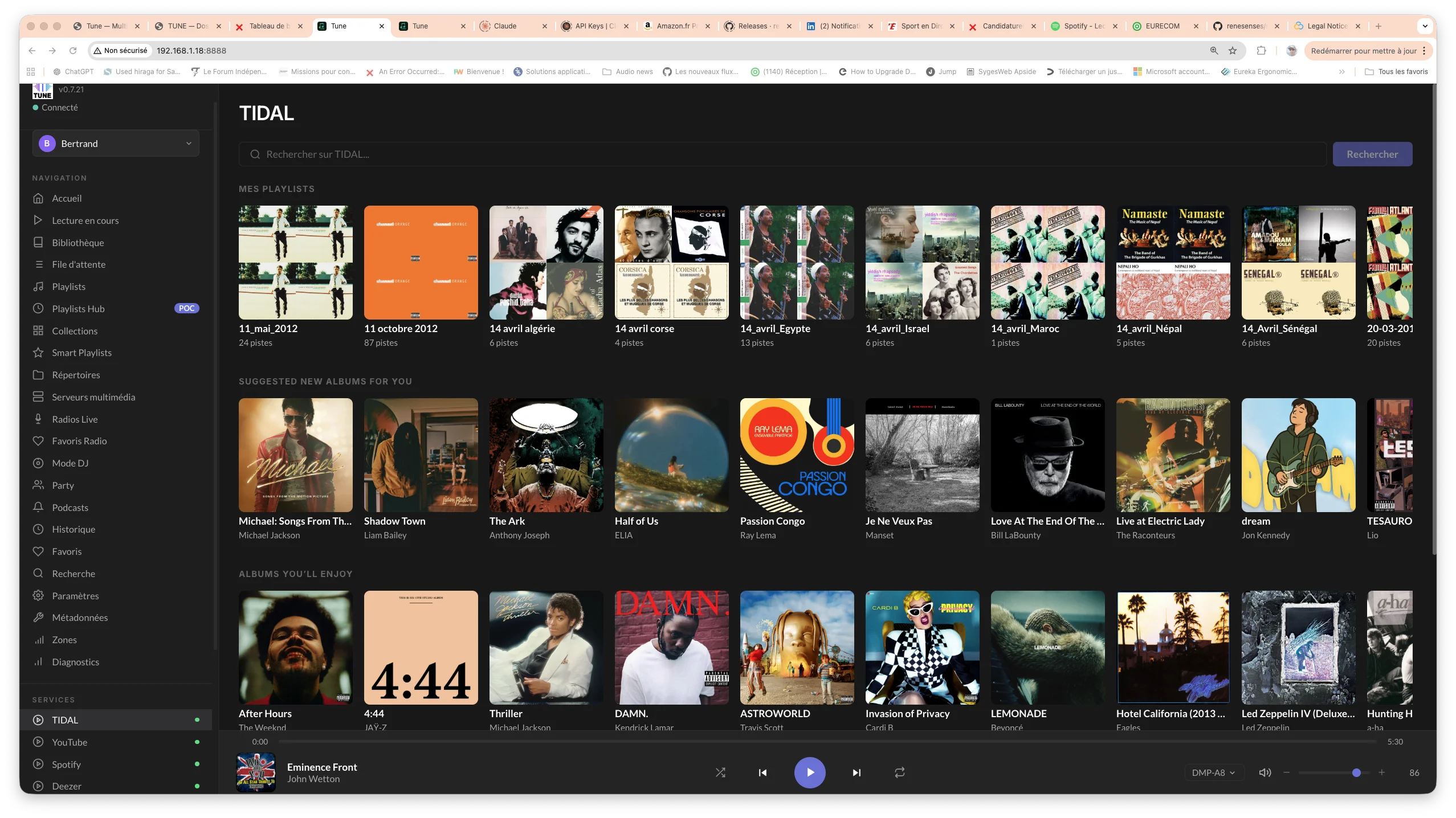Viewport: 1456px width, 818px height.
Task: Open Zones in the sidebar
Action: click(116, 640)
